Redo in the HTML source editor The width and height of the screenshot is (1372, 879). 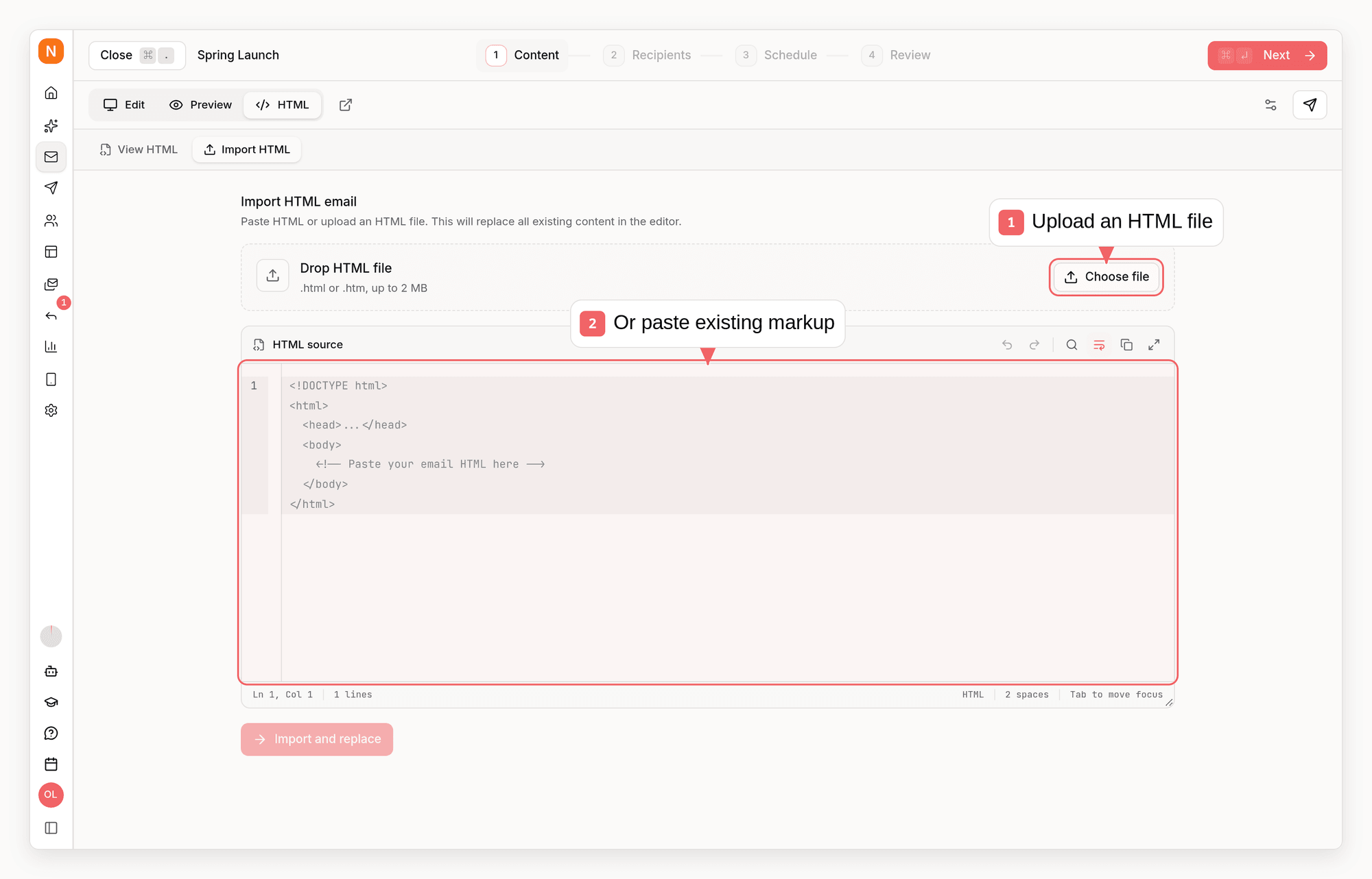pos(1034,345)
